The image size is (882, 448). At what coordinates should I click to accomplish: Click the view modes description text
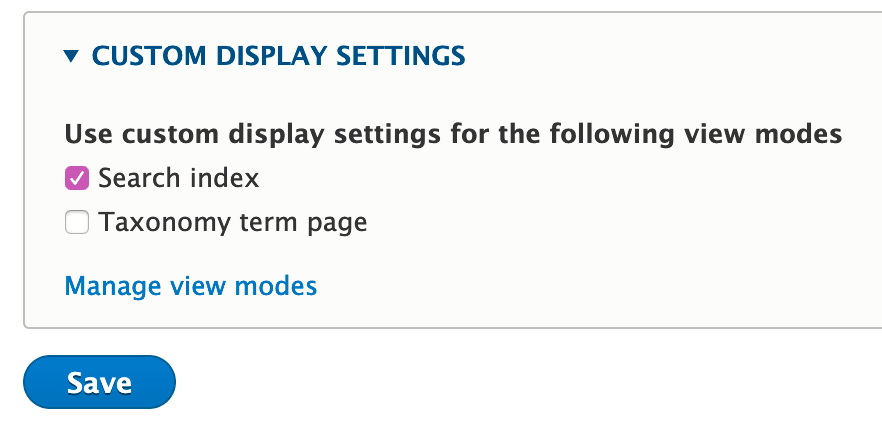coord(453,134)
